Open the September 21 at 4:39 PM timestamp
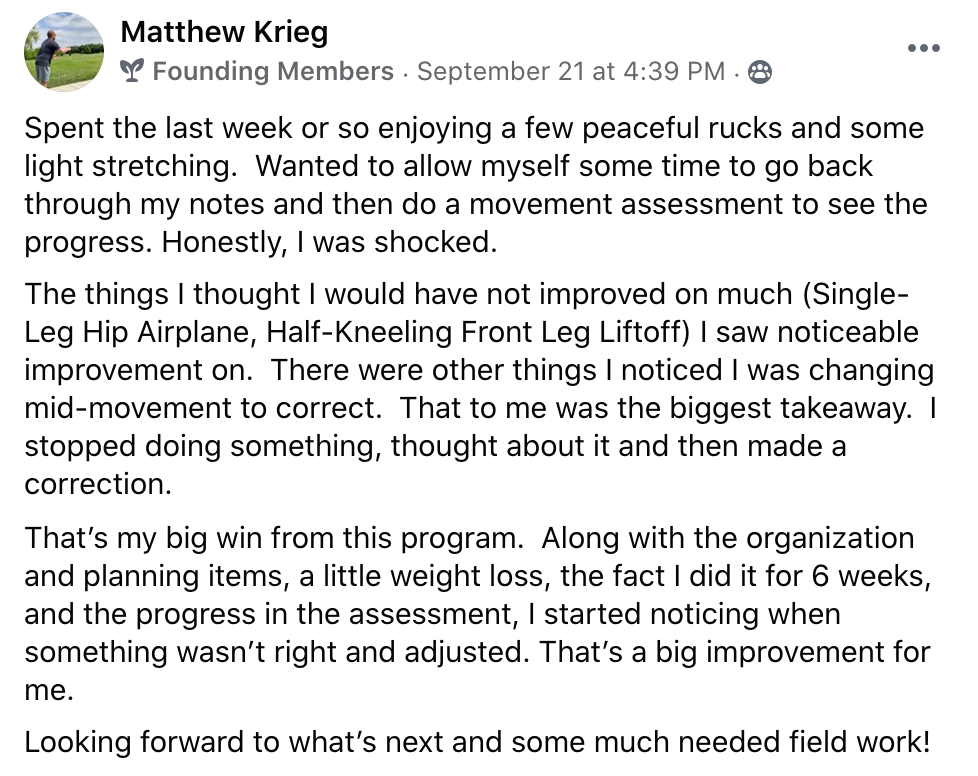 [570, 71]
